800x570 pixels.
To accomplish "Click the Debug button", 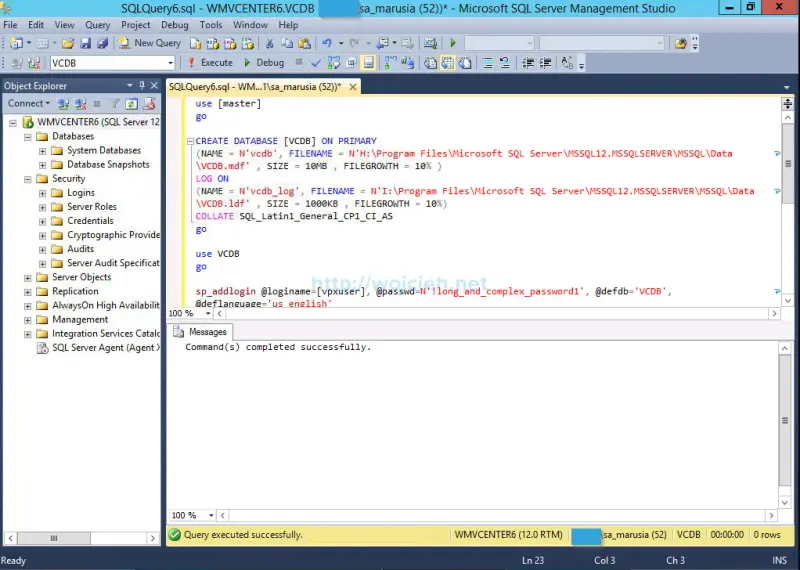I will 264,63.
